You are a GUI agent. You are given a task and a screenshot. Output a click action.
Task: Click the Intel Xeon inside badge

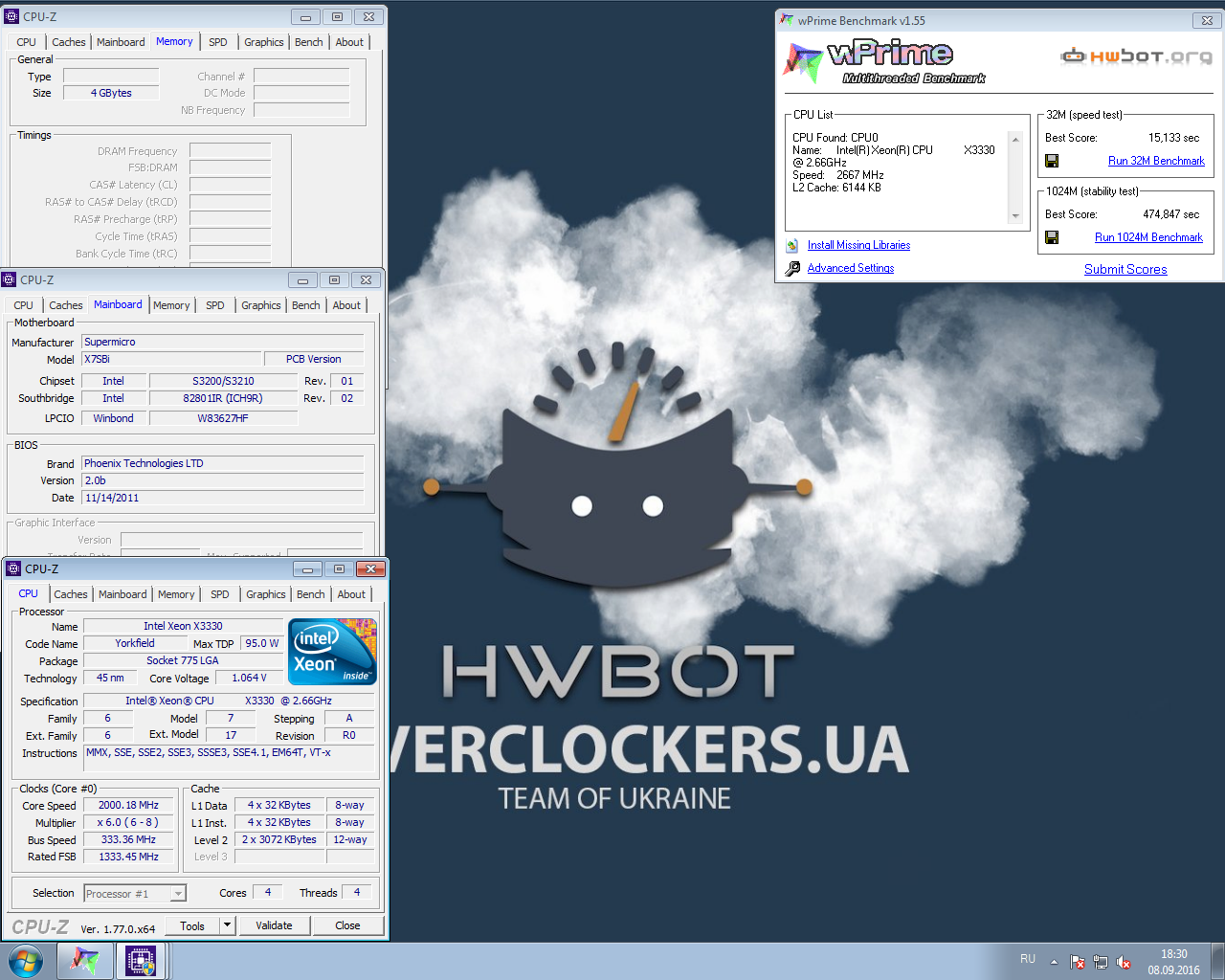tap(332, 652)
